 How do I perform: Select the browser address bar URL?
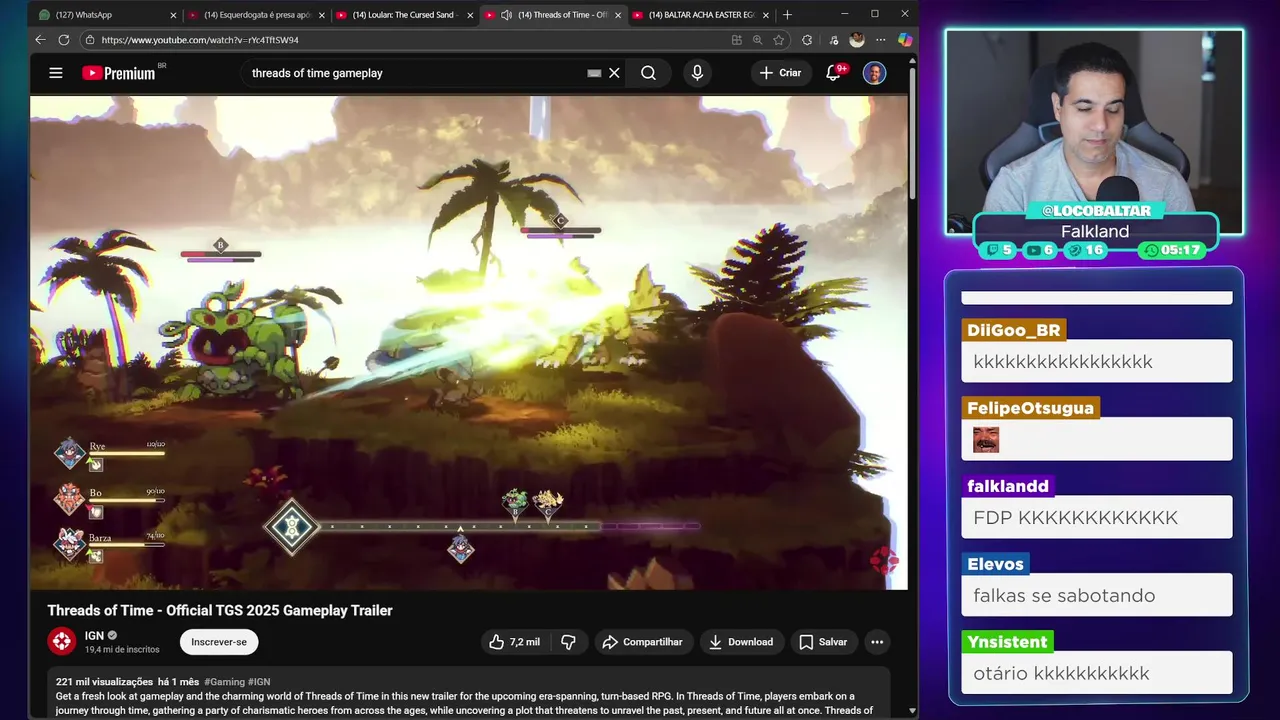pos(200,40)
